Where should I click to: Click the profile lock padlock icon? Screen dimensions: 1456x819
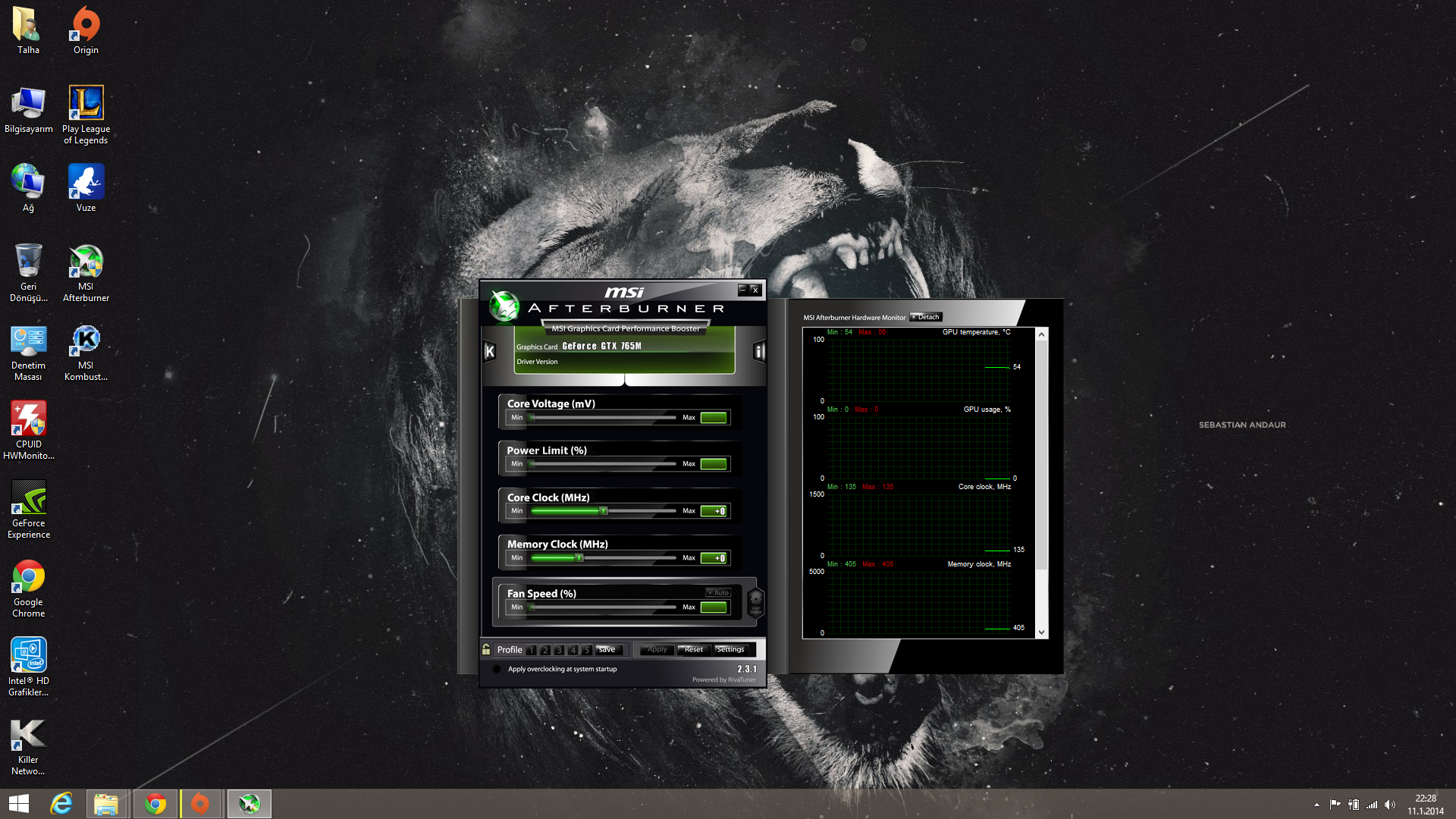coord(486,649)
